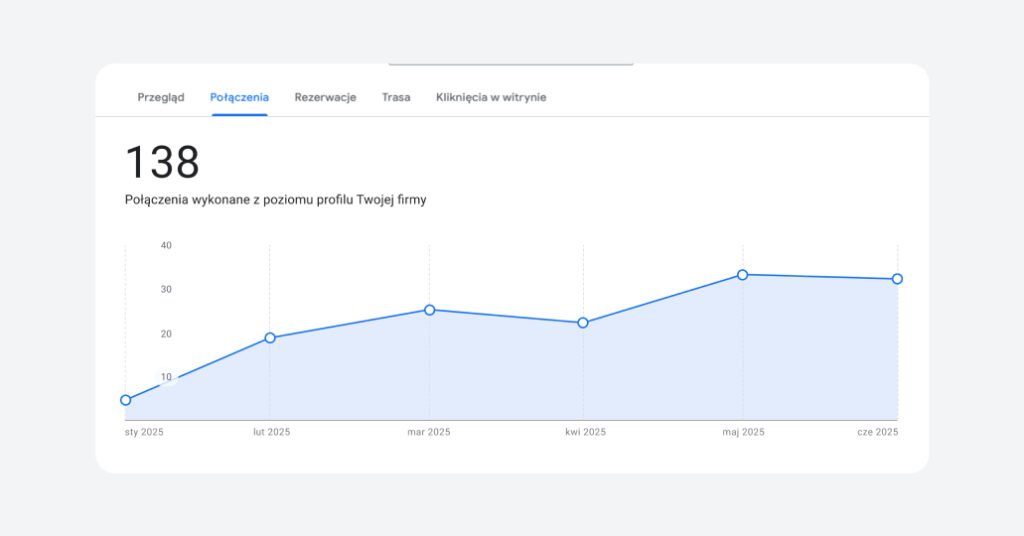
Task: Go to the Trasa tab
Action: point(396,97)
